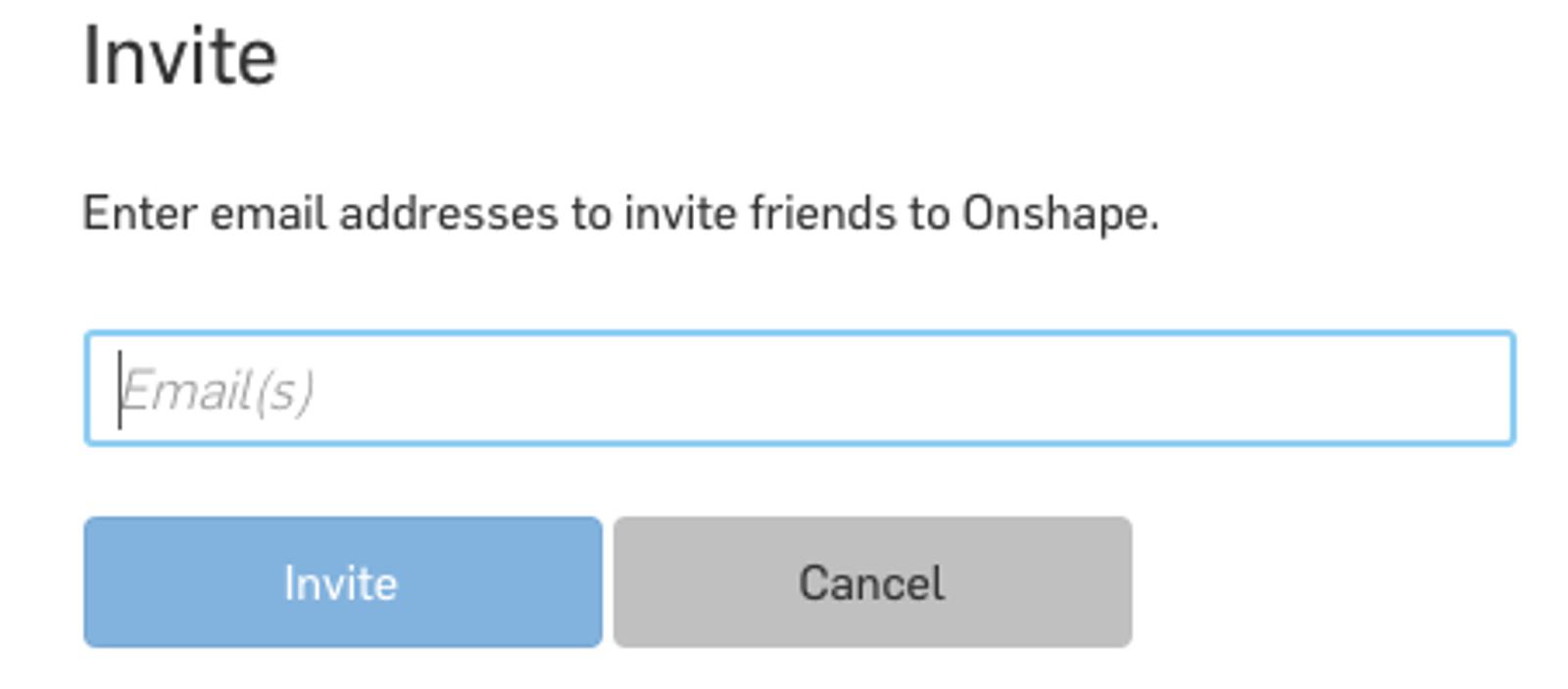The image size is (1568, 689).
Task: Click the Email(s) input field
Action: click(x=799, y=389)
